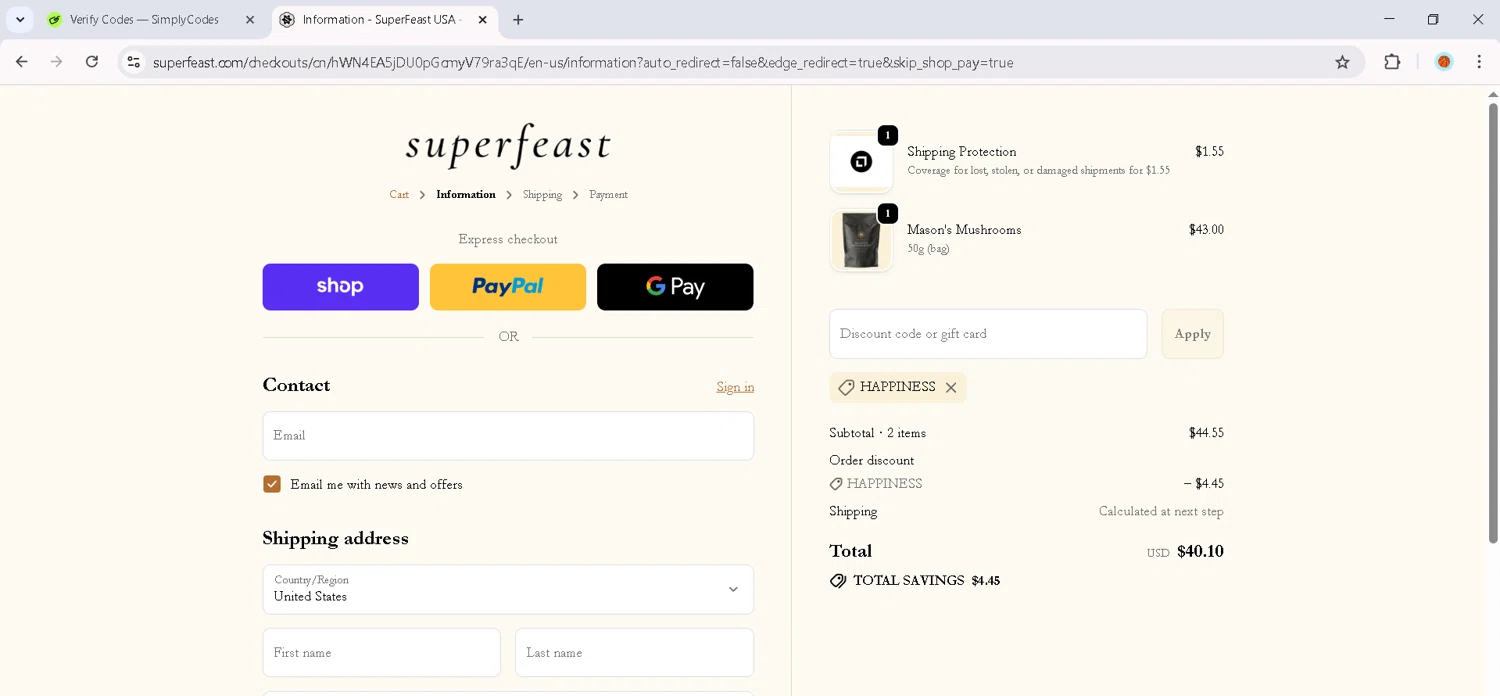Click the Last name field
The width and height of the screenshot is (1500, 696).
[x=634, y=653]
